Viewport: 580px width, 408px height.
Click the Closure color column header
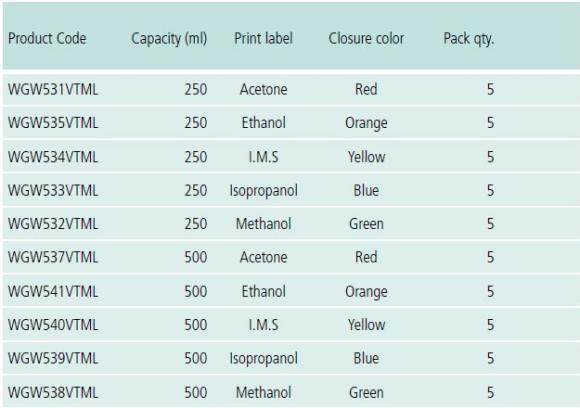coord(366,38)
